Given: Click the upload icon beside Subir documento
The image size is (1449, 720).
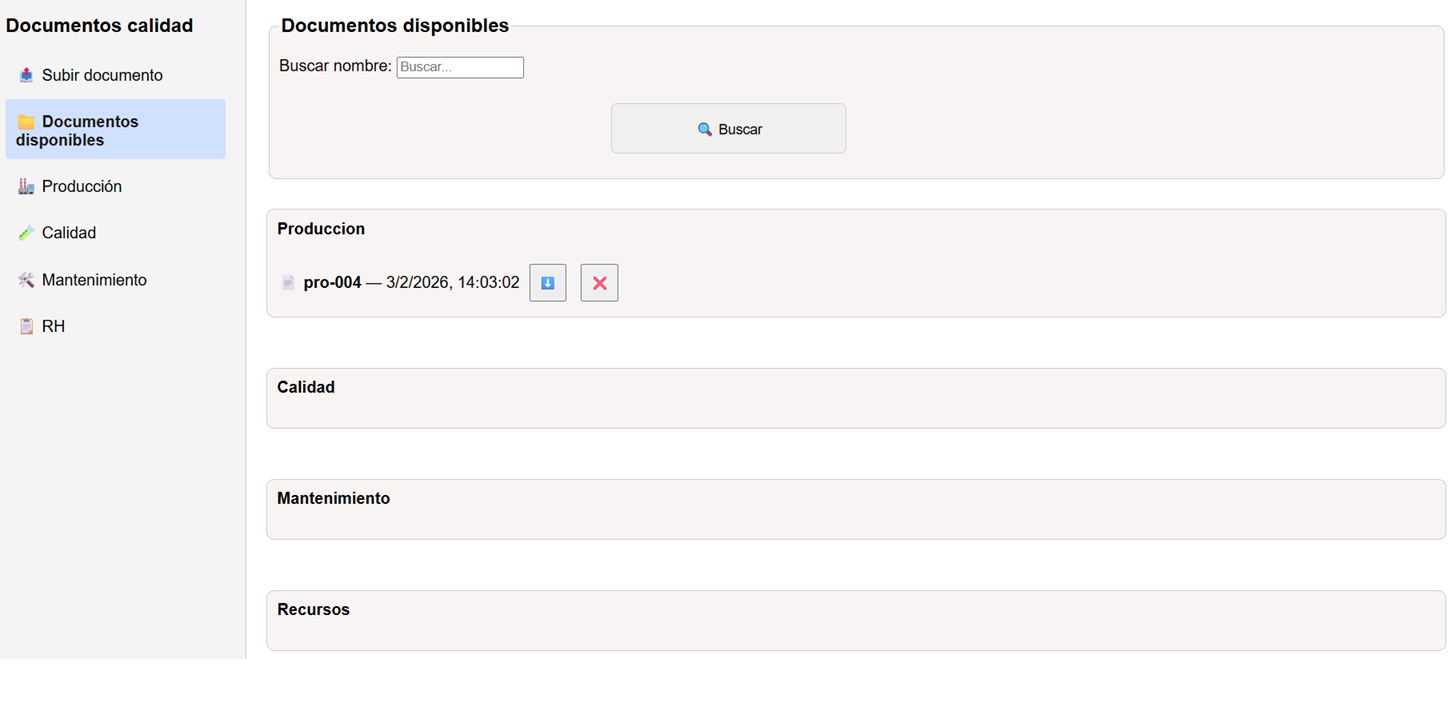Looking at the screenshot, I should [x=26, y=74].
